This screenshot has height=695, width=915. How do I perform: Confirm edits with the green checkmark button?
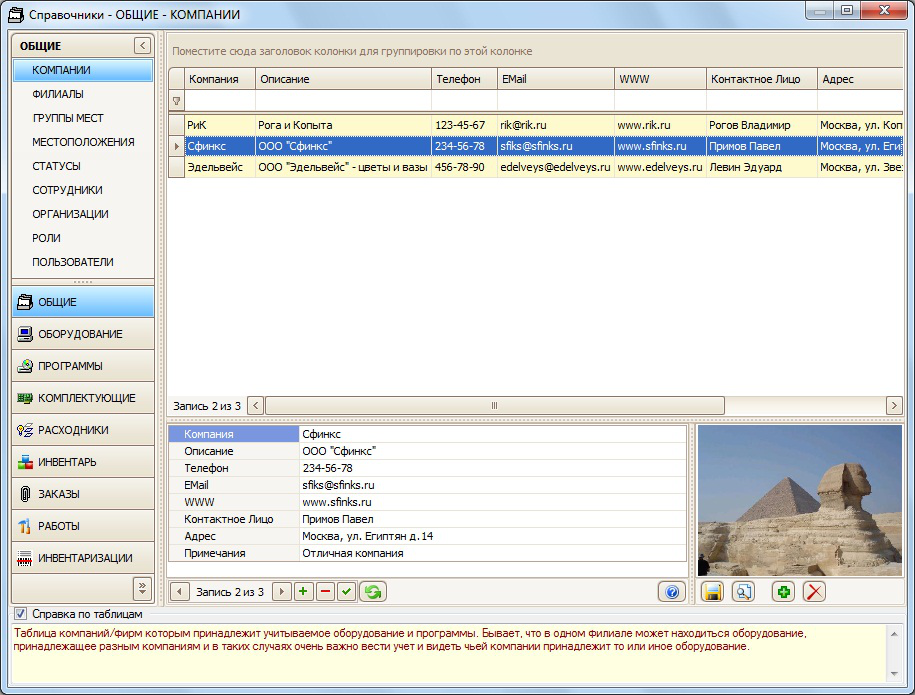pos(346,592)
